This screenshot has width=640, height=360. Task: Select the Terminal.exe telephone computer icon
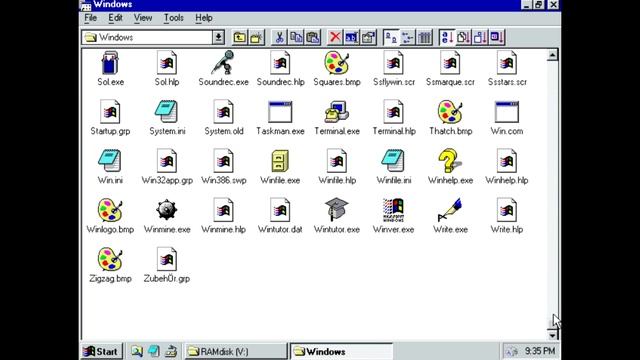(x=337, y=112)
